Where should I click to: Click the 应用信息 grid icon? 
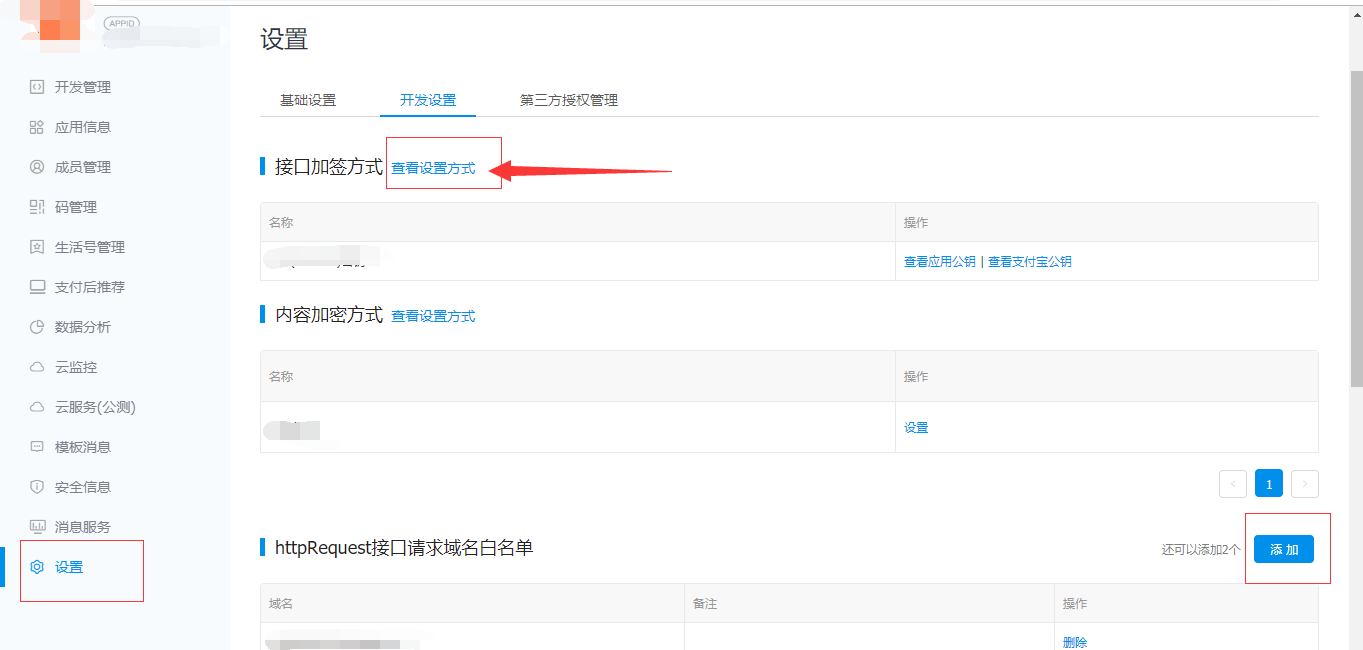click(37, 127)
